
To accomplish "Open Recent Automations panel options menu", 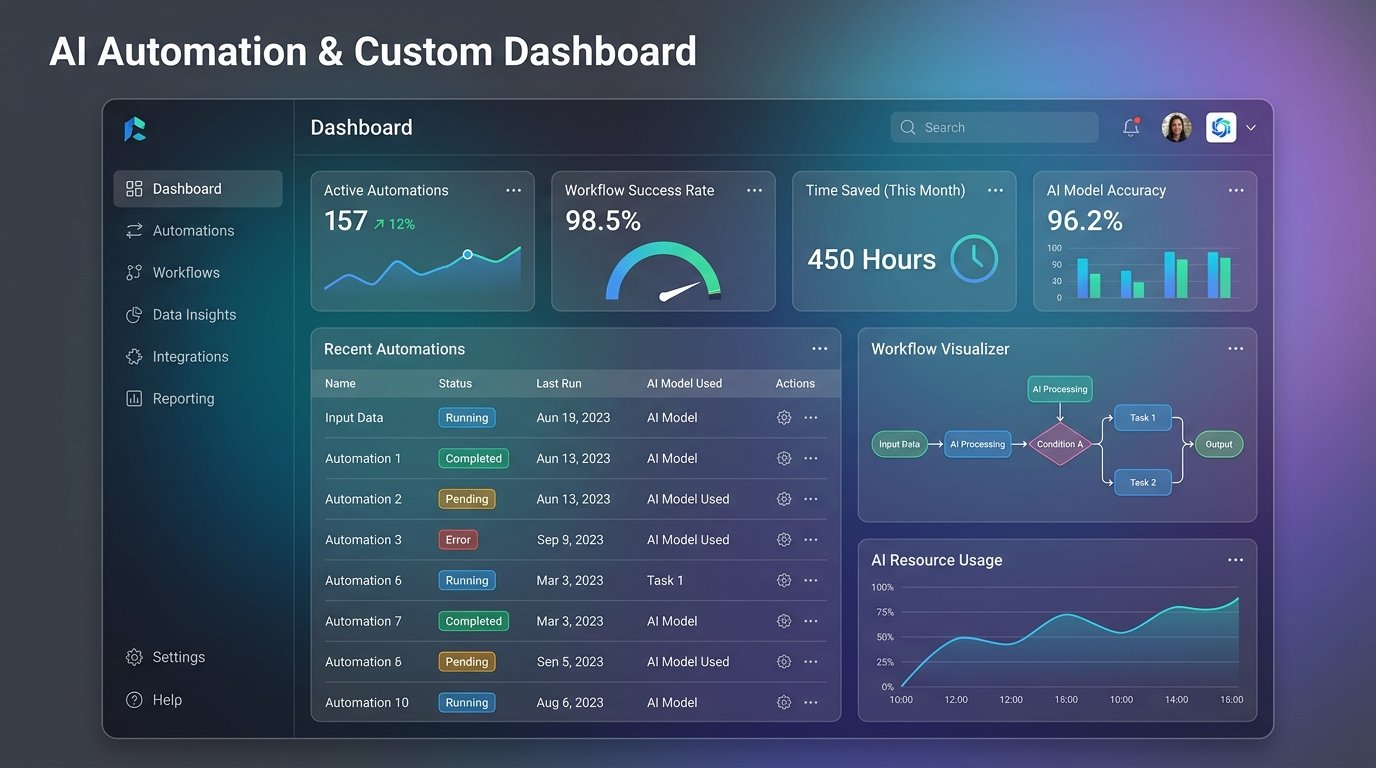I will coord(820,349).
